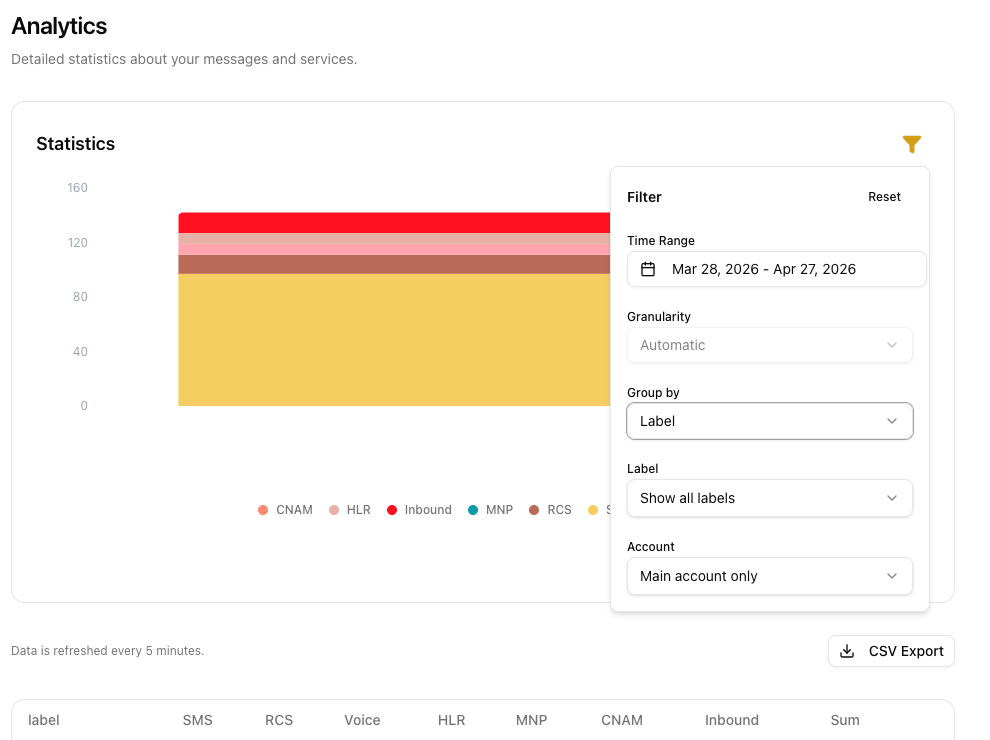Click the large yellow band in chart
Viewport: 990px width, 740px height.
(394, 340)
